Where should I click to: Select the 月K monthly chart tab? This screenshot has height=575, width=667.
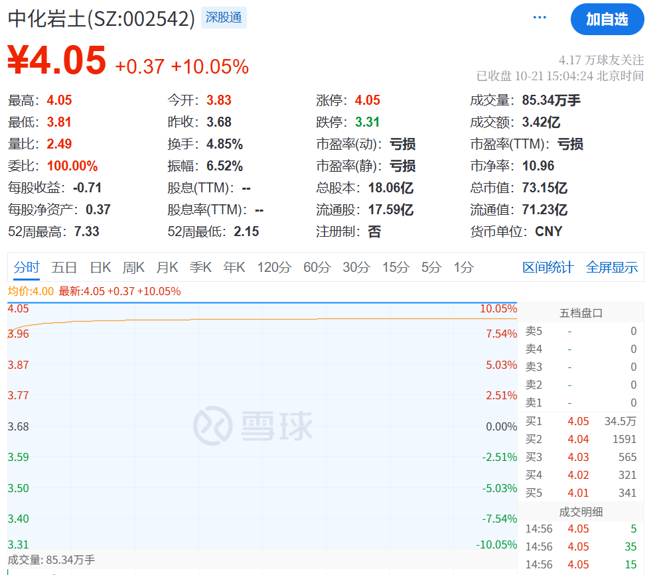coord(167,267)
